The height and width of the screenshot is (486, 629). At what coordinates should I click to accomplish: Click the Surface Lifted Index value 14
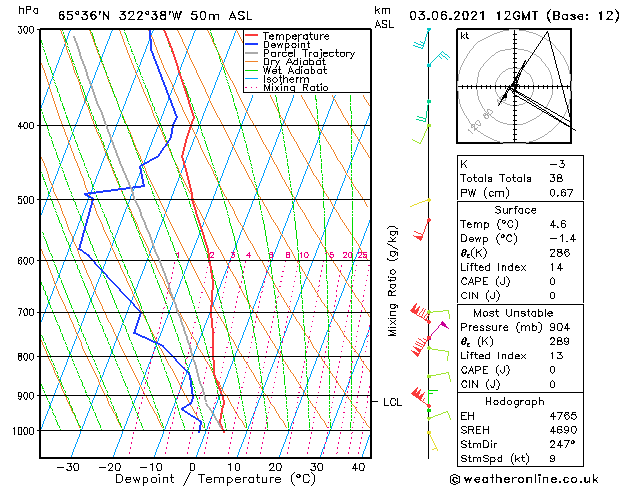(x=556, y=267)
